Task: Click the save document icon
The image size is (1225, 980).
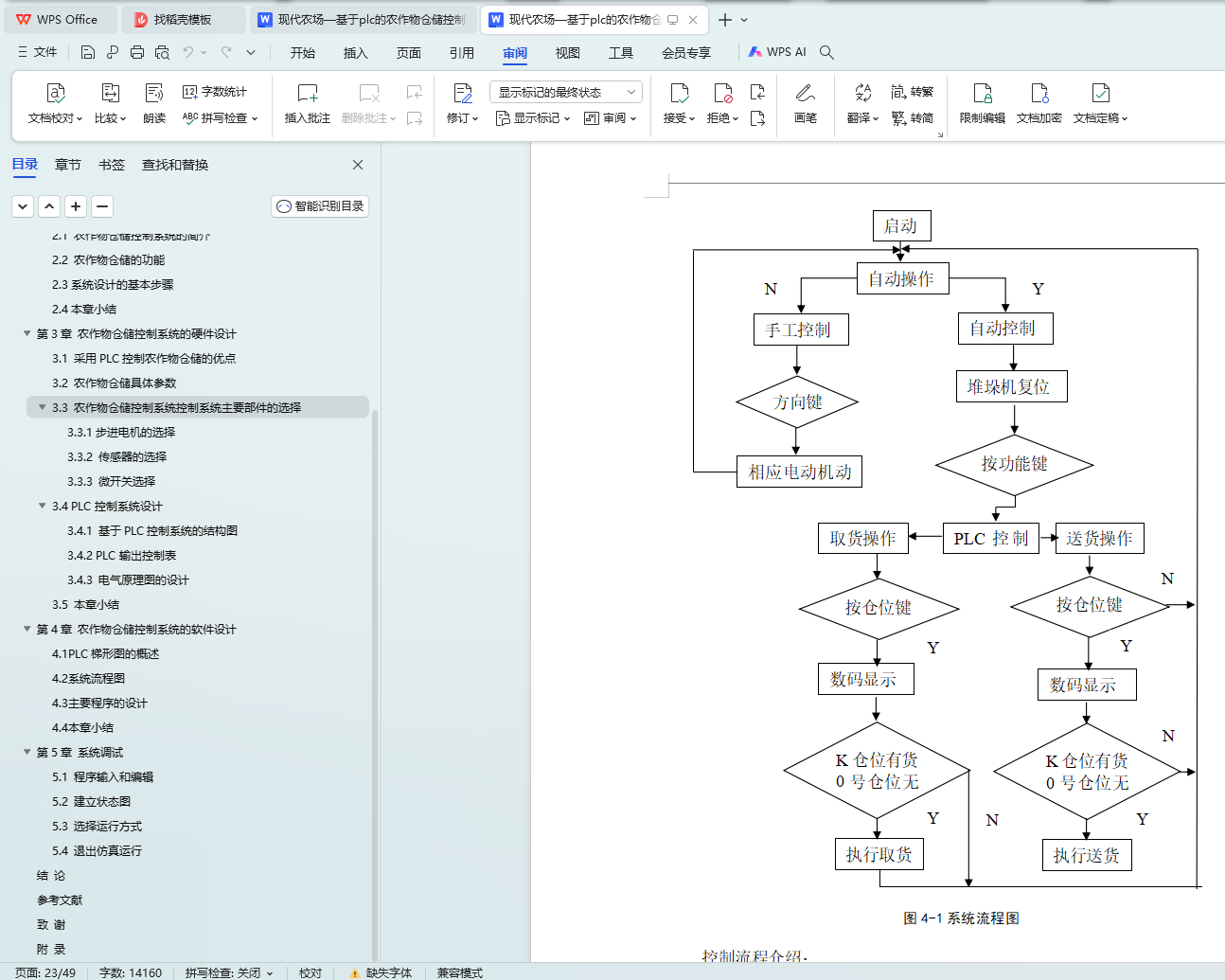Action: pos(88,52)
